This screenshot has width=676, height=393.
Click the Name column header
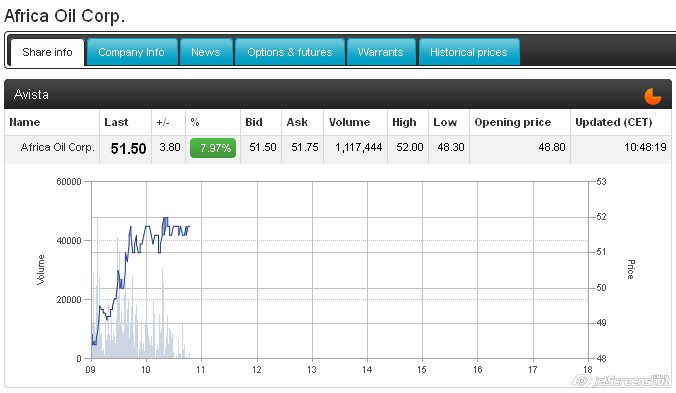pyautogui.click(x=25, y=122)
